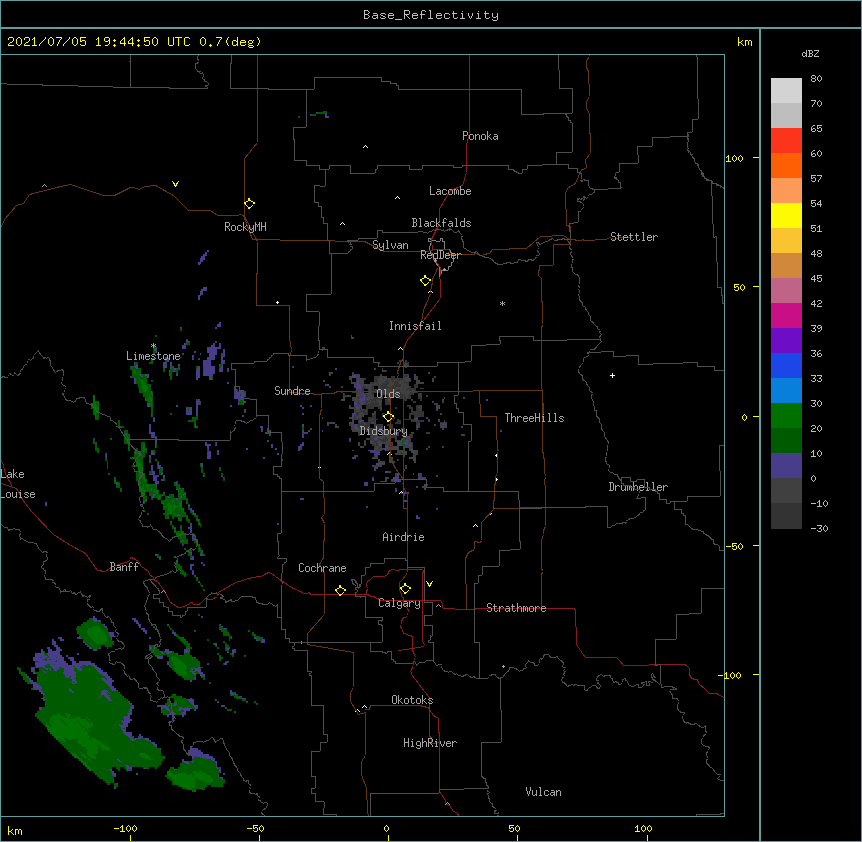The height and width of the screenshot is (842, 862).
Task: Click the Stettler town label
Action: 634,237
